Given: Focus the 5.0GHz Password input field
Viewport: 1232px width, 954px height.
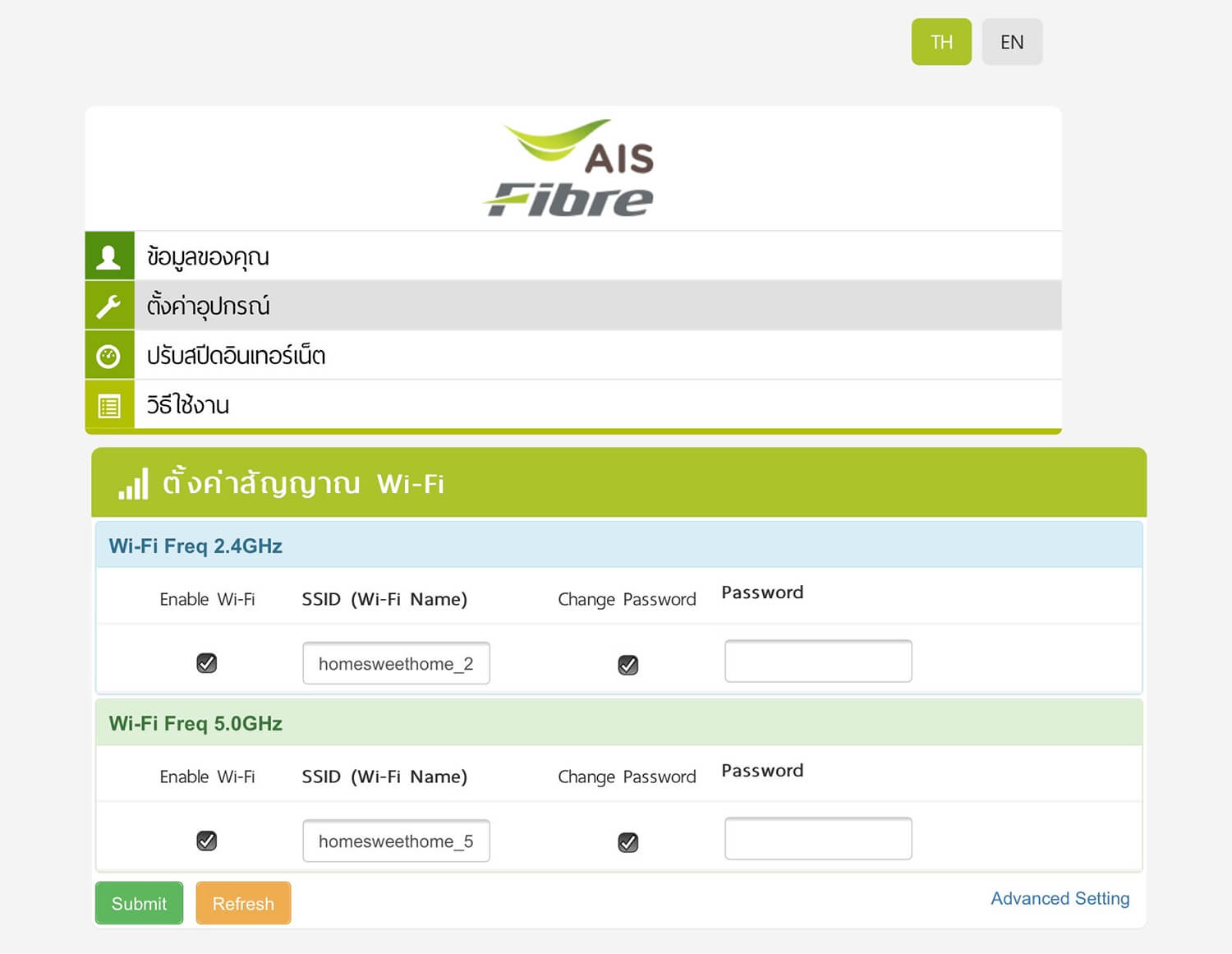Looking at the screenshot, I should click(818, 839).
